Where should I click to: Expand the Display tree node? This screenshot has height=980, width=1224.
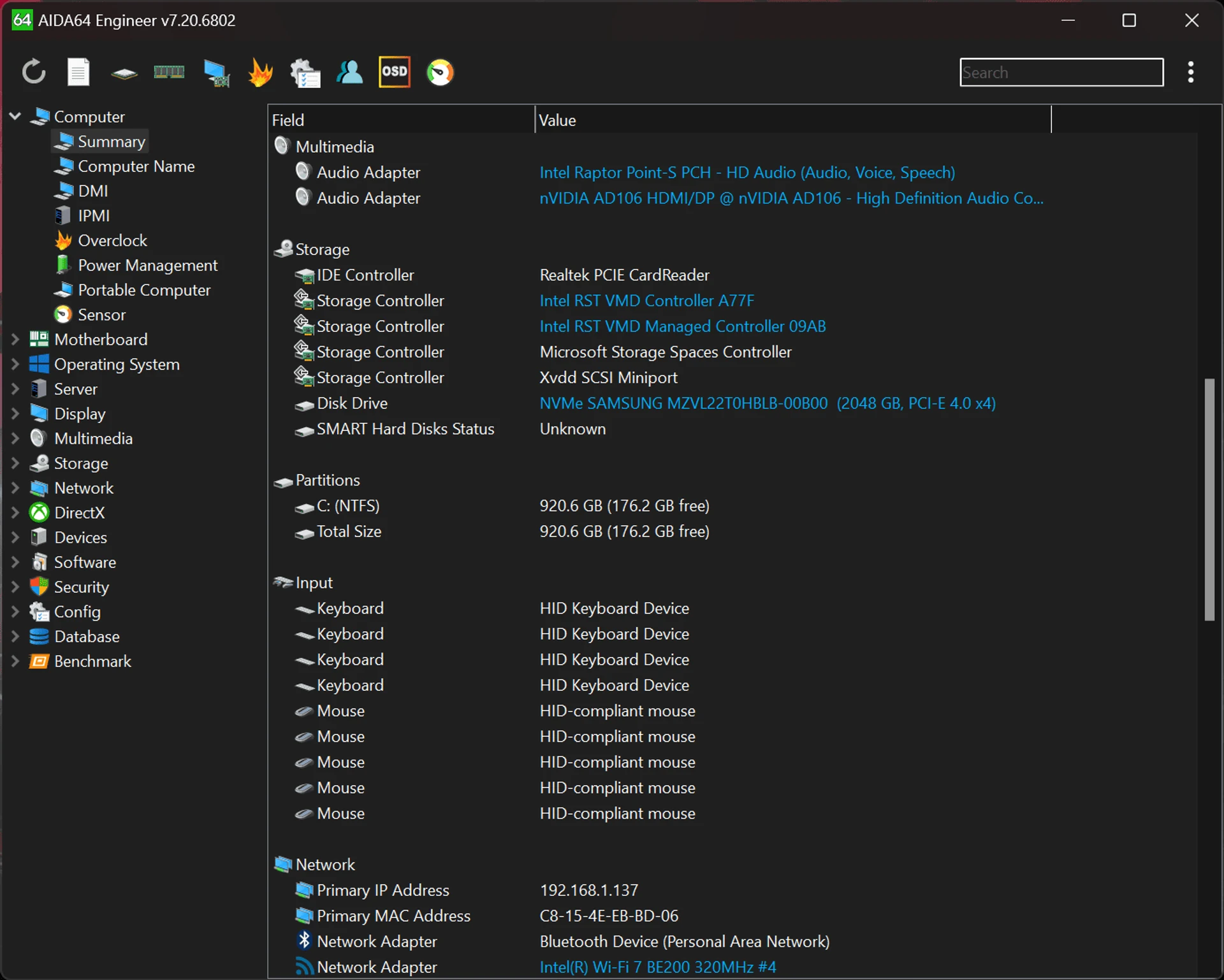pyautogui.click(x=15, y=414)
